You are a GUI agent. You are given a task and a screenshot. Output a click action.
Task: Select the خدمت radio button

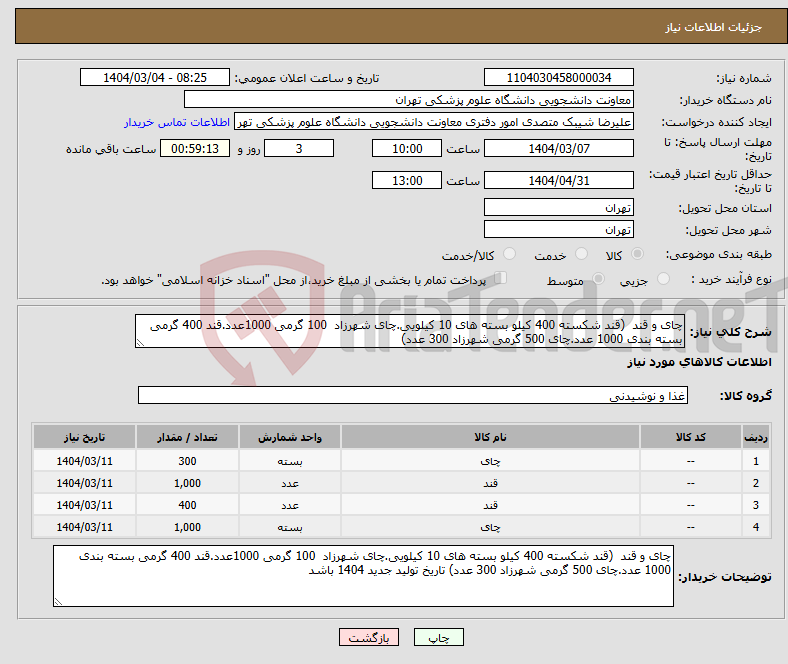click(581, 254)
